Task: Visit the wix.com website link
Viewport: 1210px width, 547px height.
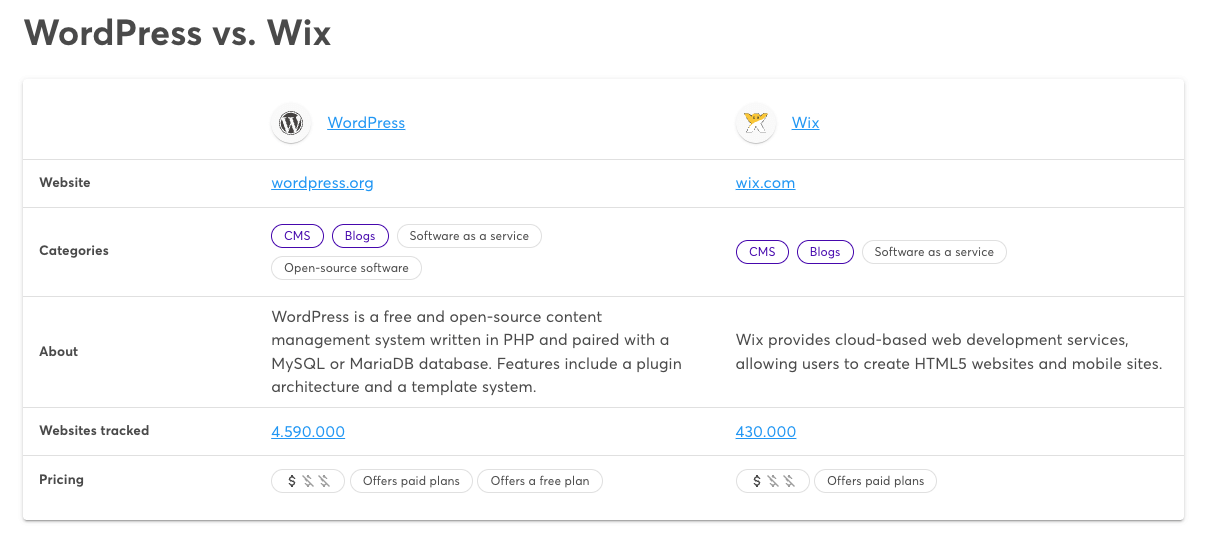Action: click(x=766, y=183)
